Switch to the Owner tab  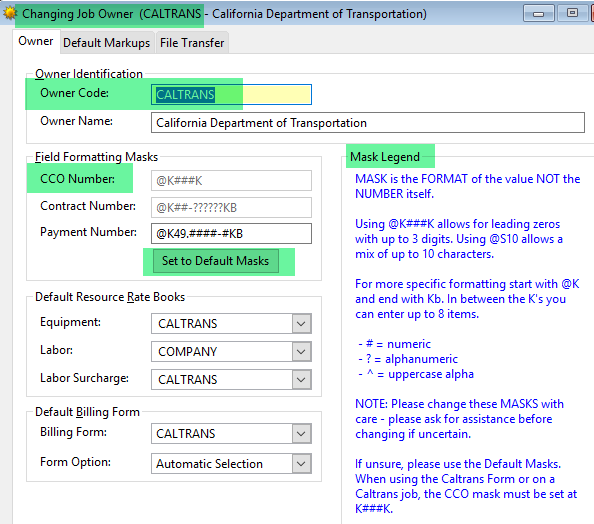pyautogui.click(x=36, y=41)
